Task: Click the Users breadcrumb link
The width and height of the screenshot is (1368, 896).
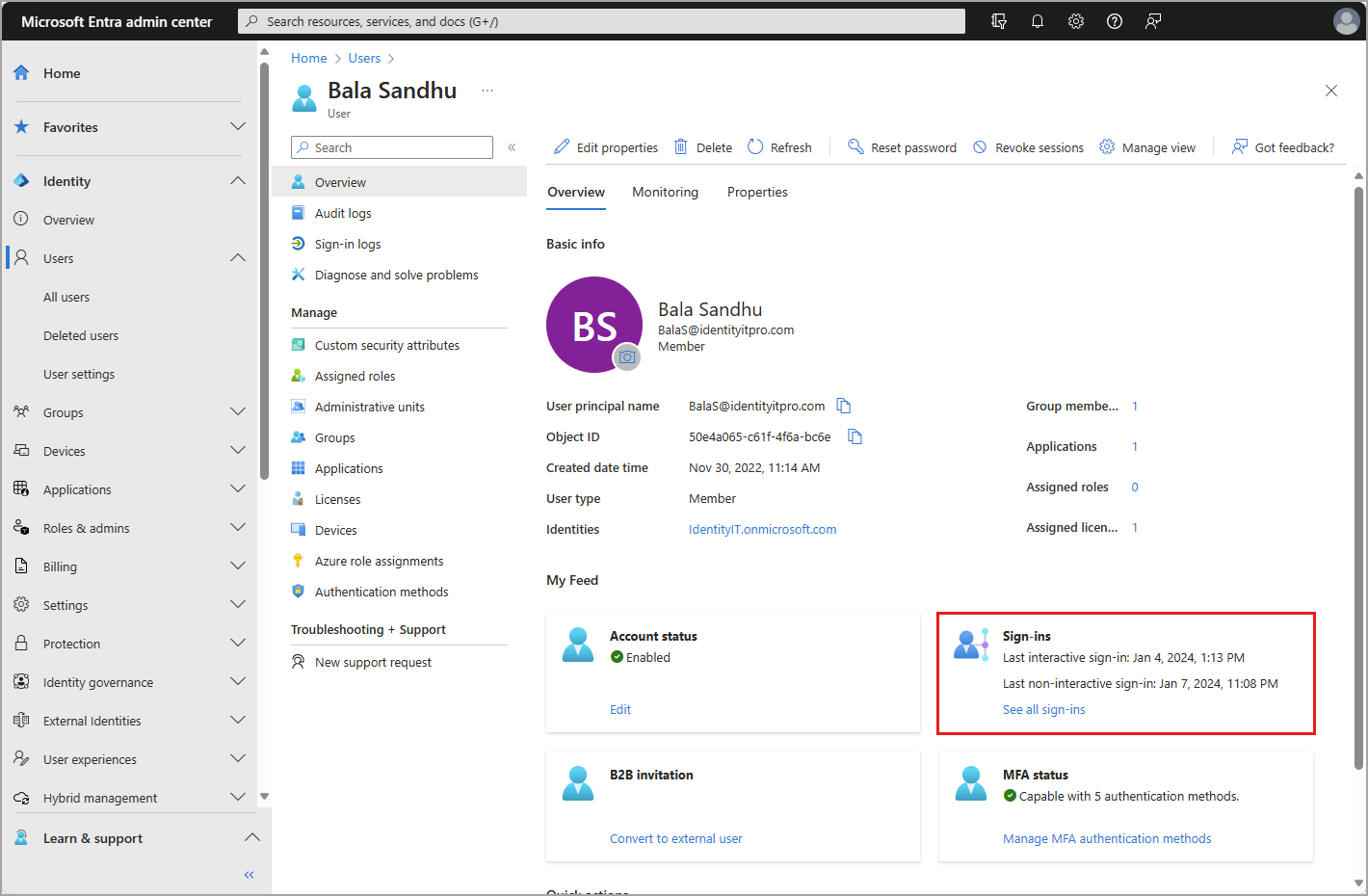Action: [364, 58]
